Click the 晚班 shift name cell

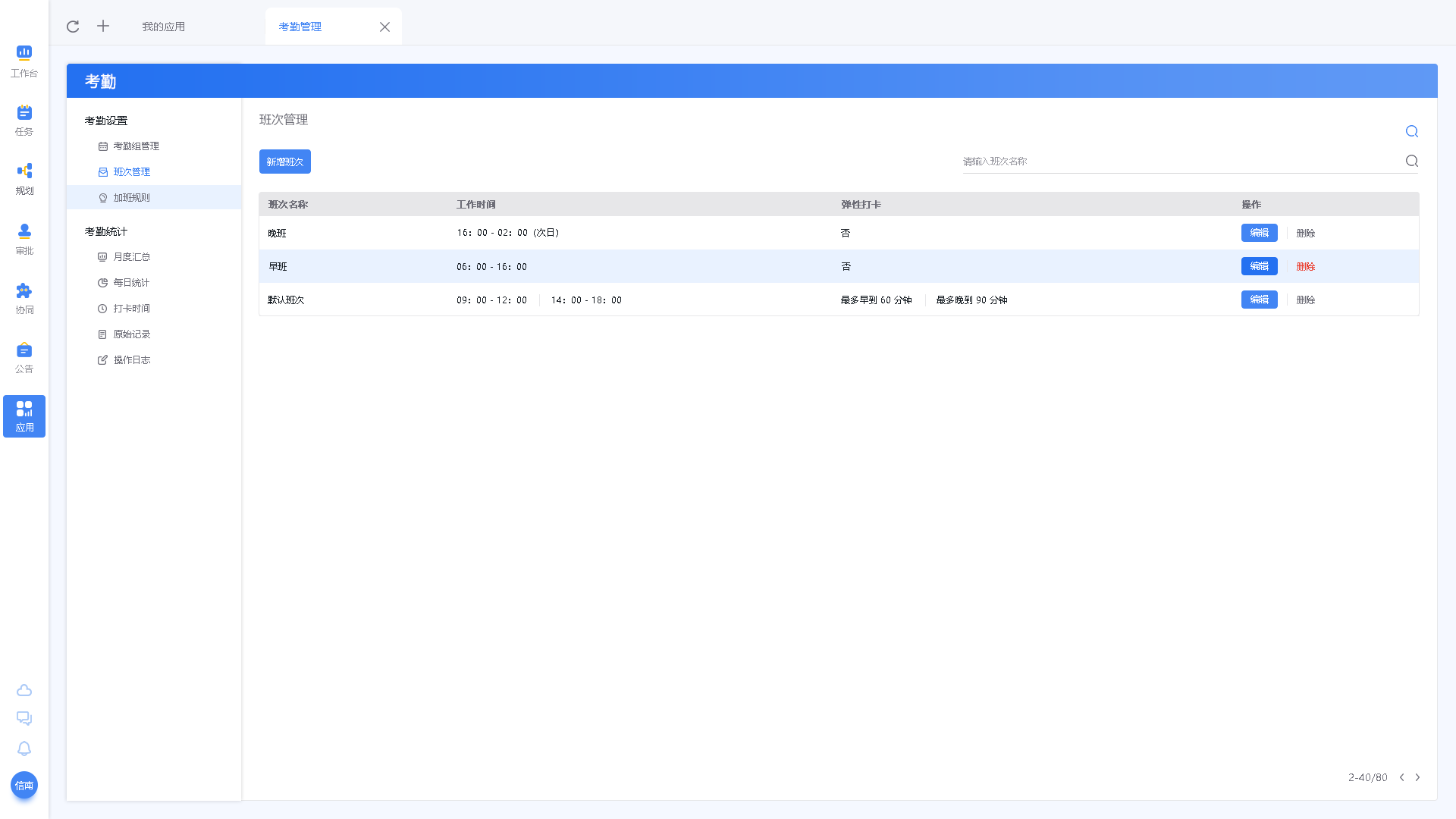(278, 233)
